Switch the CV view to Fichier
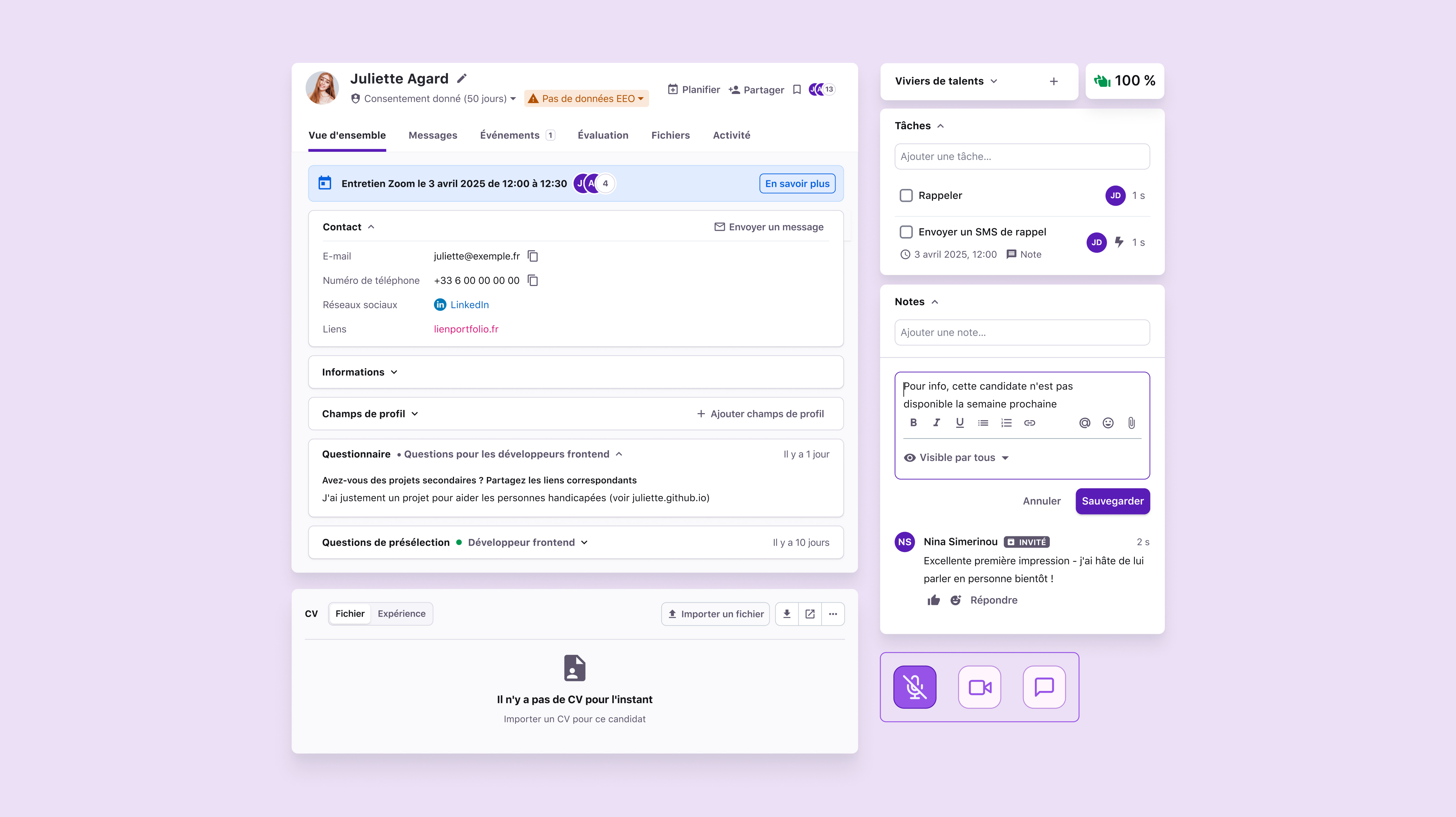This screenshot has height=817, width=1456. 350,613
